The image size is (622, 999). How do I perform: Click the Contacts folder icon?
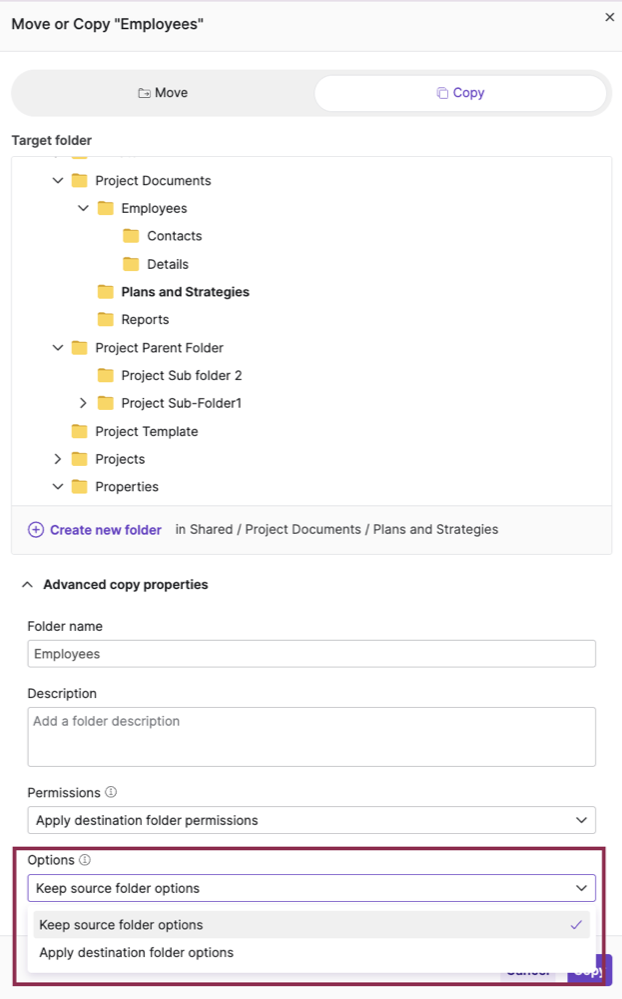click(131, 236)
